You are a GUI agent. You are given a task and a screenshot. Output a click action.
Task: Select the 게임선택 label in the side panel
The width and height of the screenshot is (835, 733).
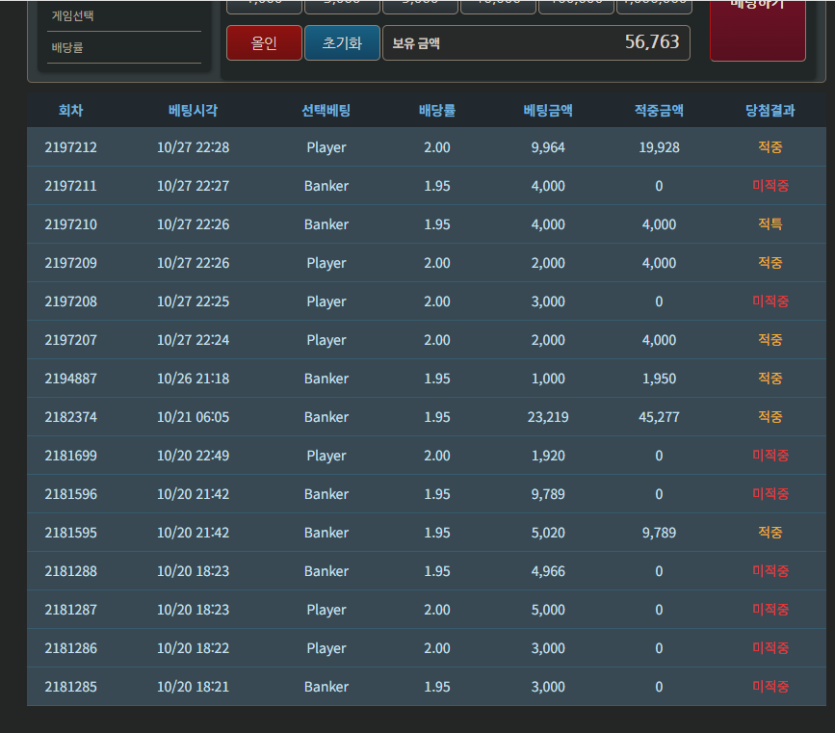pyautogui.click(x=72, y=16)
